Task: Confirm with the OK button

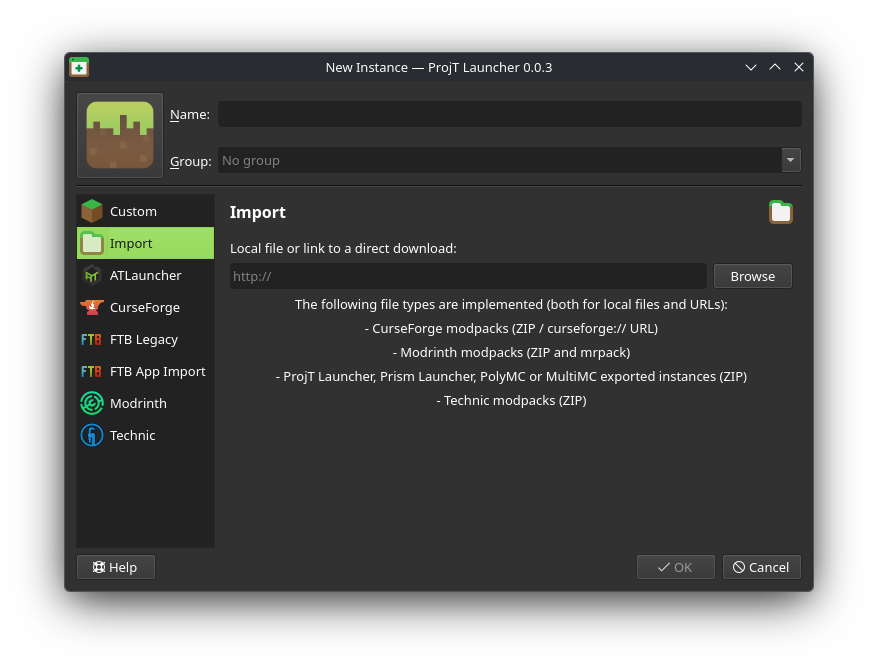Action: (675, 567)
